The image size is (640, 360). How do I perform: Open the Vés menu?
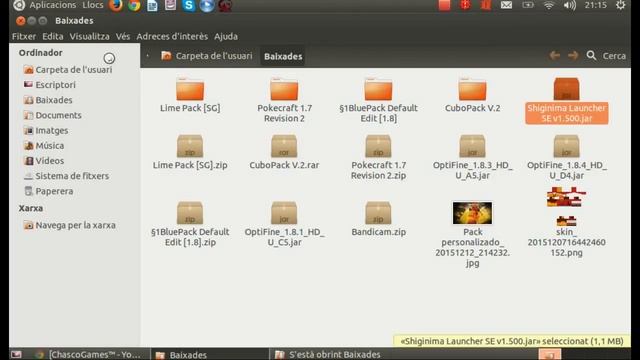coord(123,36)
